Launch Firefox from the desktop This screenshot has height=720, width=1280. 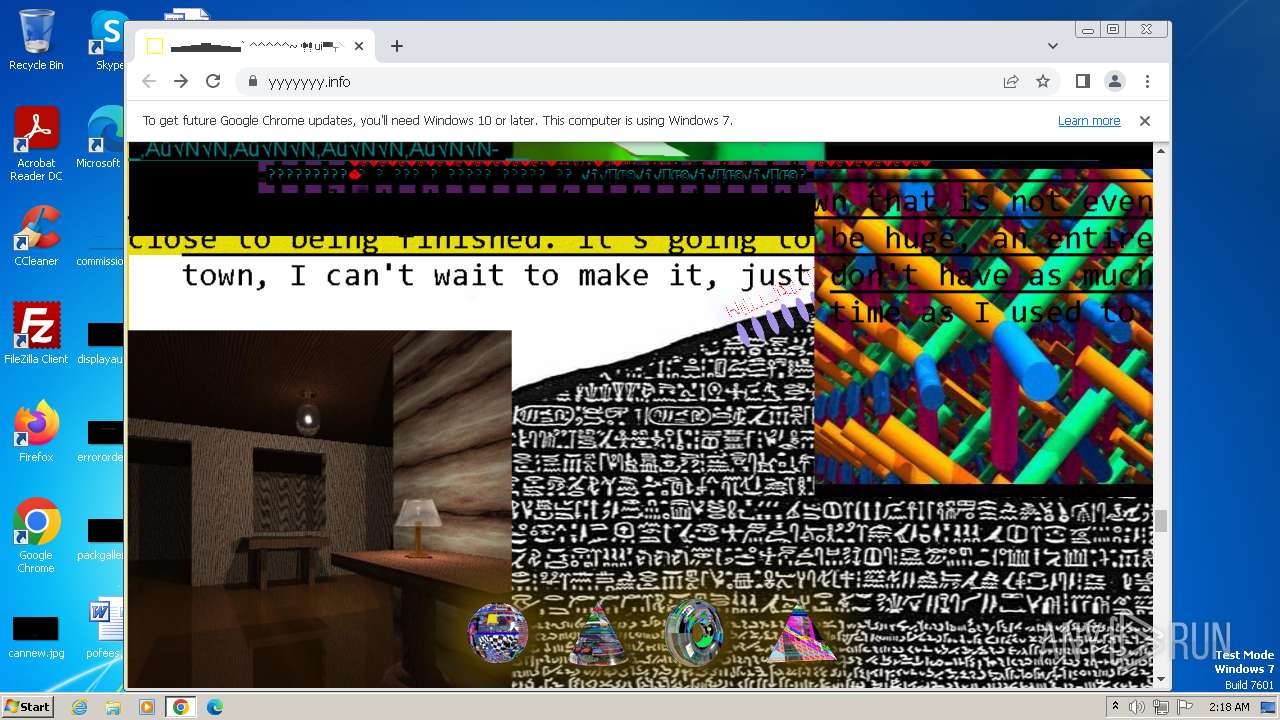(x=36, y=431)
